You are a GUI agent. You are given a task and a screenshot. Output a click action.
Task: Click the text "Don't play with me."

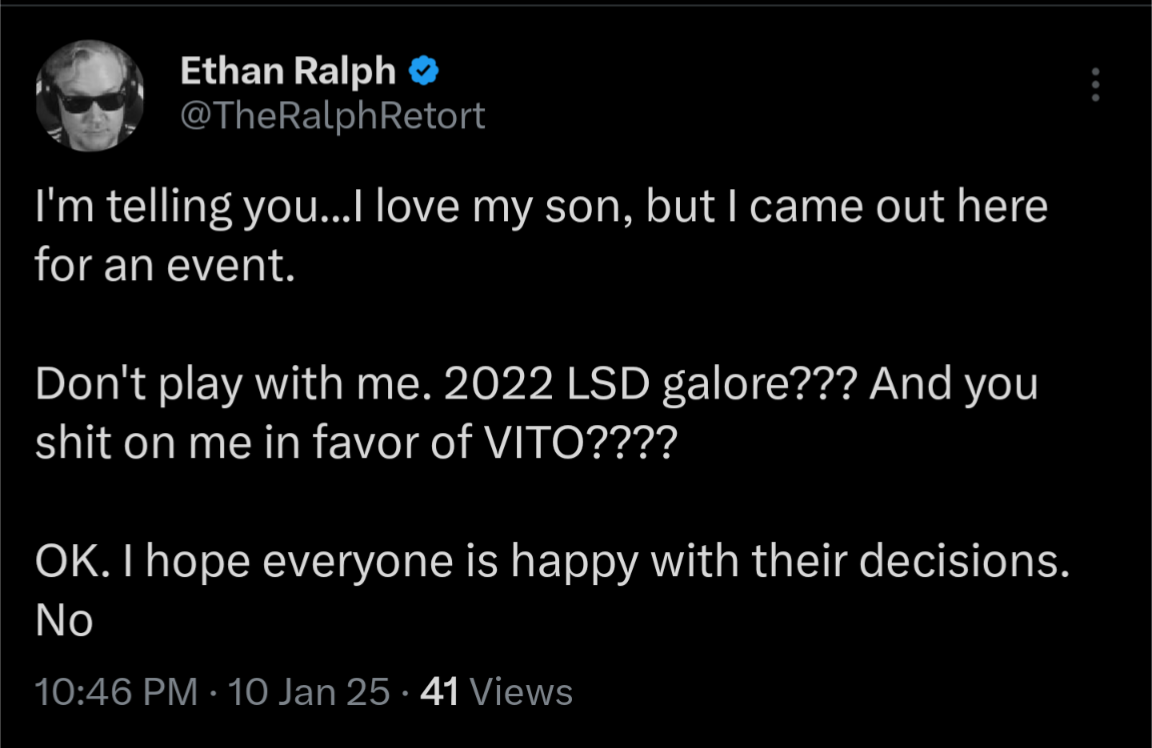232,384
